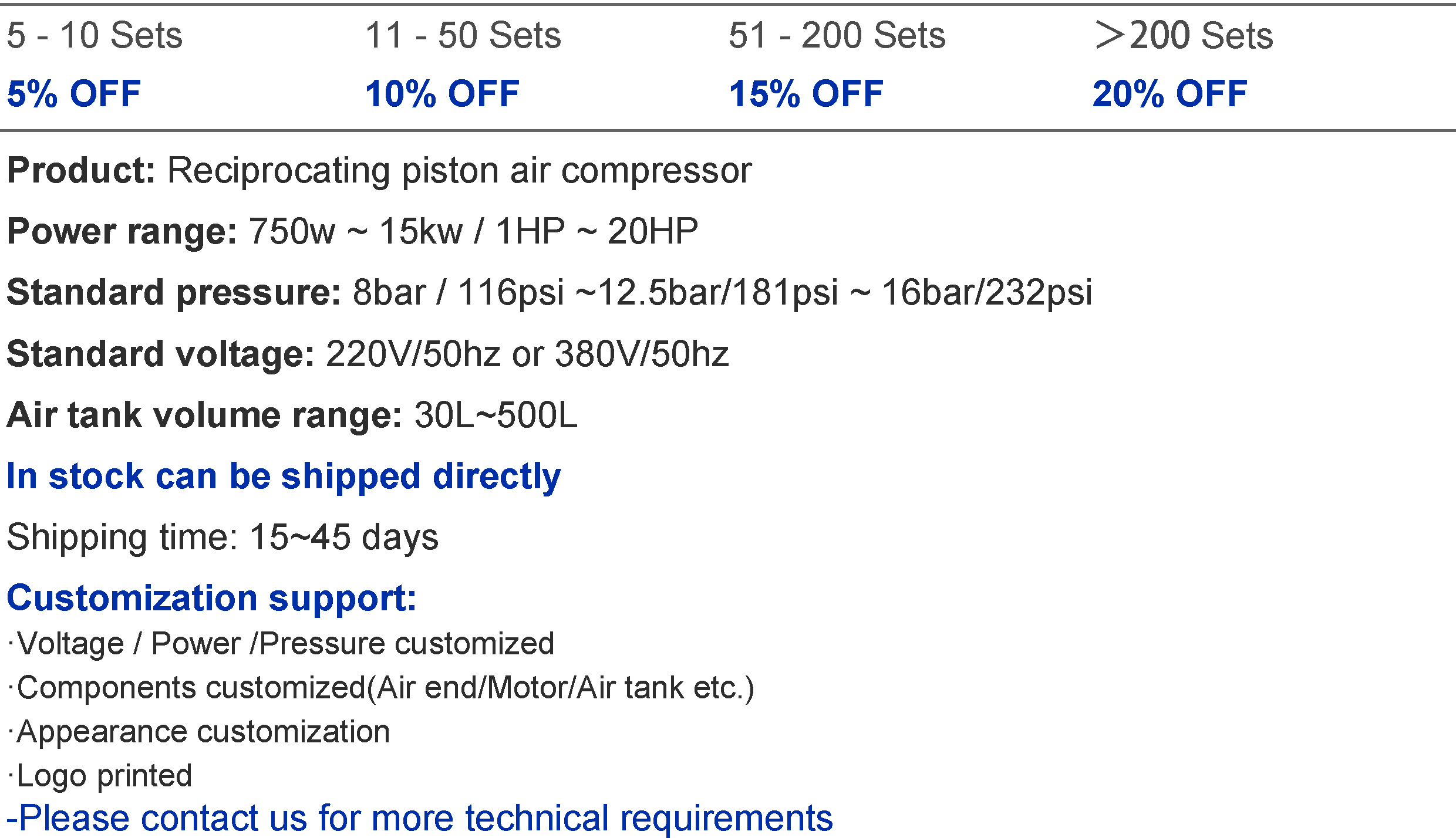Click the Power range specification line

point(352,231)
